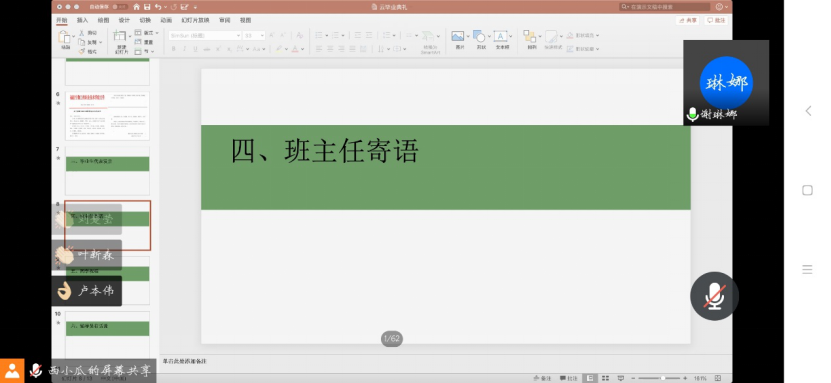Switch to slide sorter view icon
Viewport: 831px width, 383px height.
[x=605, y=378]
